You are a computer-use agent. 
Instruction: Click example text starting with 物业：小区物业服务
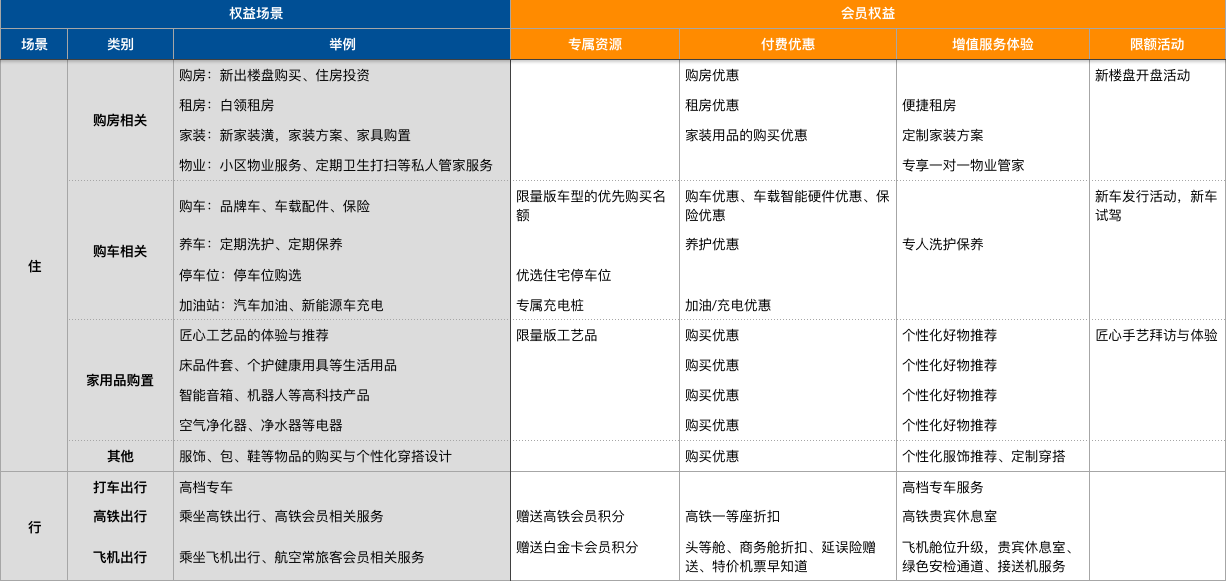pyautogui.click(x=336, y=165)
